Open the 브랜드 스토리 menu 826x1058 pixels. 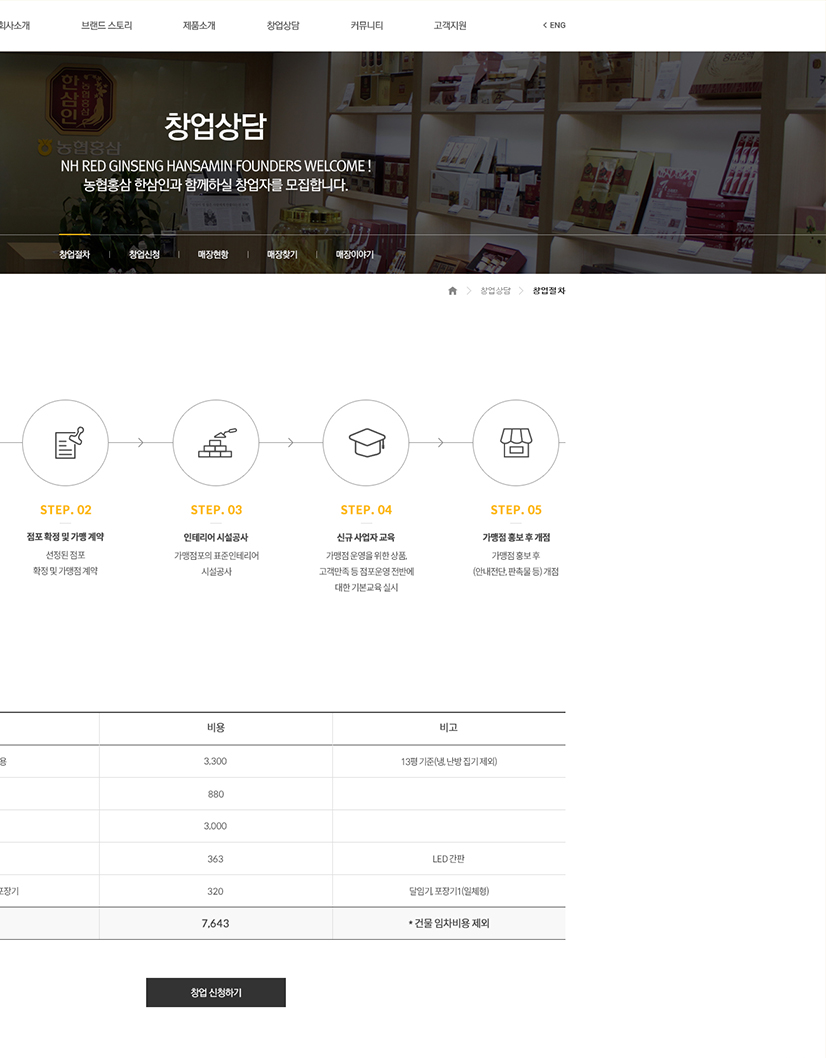coord(107,26)
